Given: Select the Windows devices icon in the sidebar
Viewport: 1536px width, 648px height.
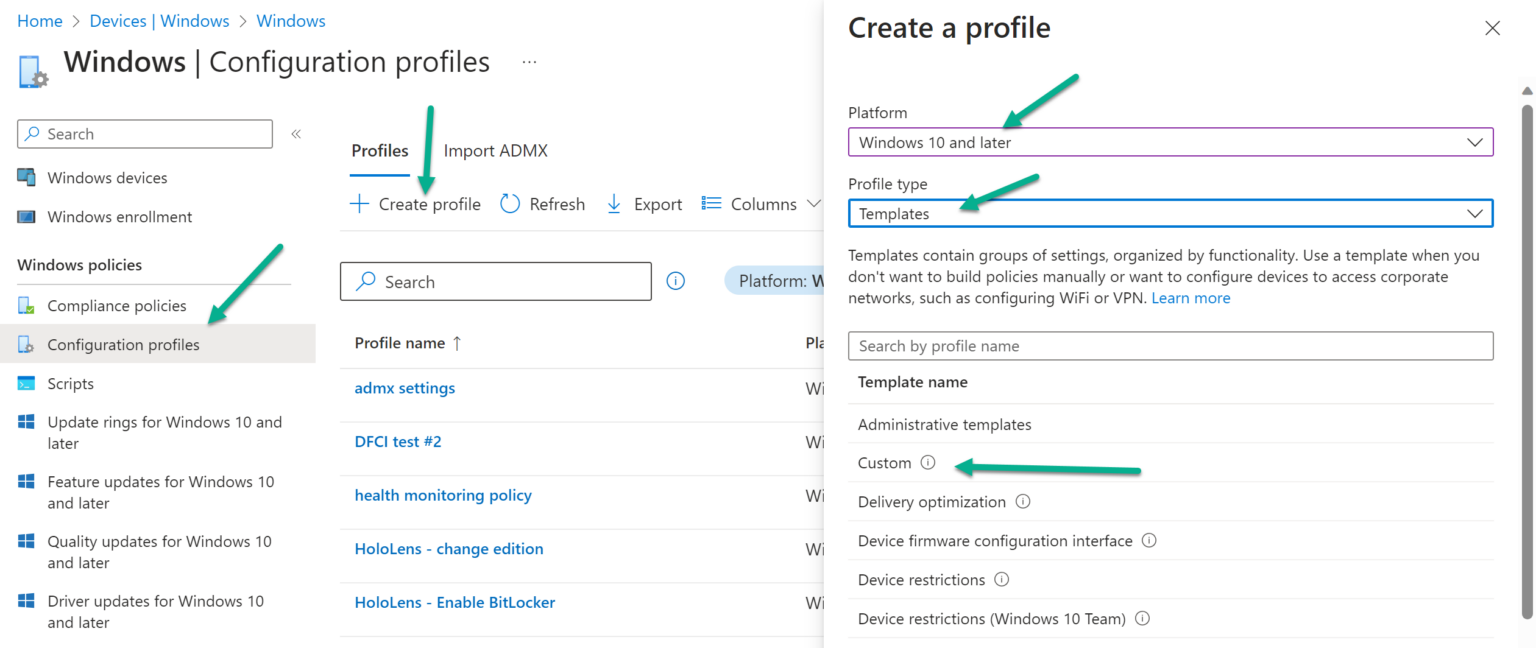Looking at the screenshot, I should pos(27,177).
